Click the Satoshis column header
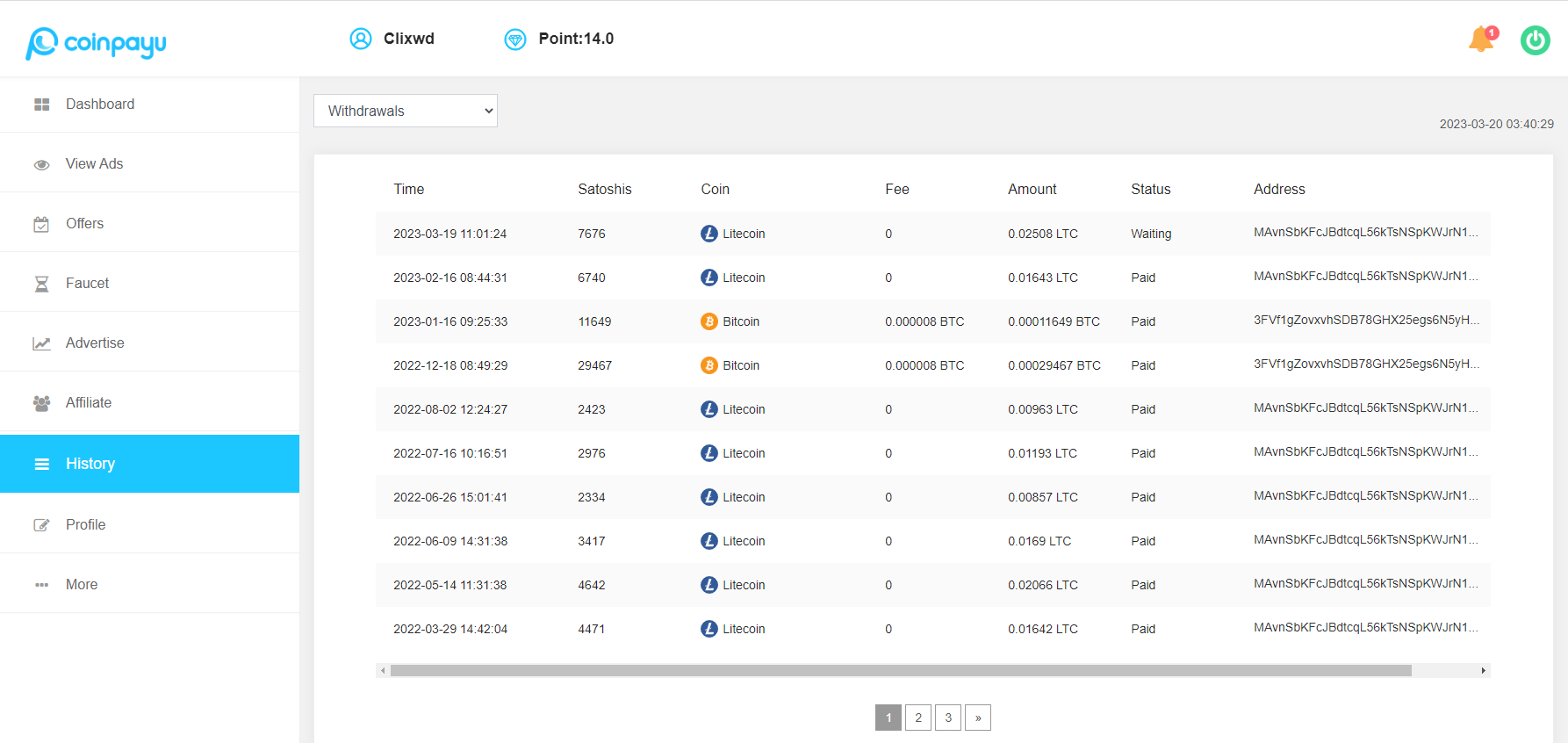Image resolution: width=1568 pixels, height=743 pixels. click(x=605, y=190)
